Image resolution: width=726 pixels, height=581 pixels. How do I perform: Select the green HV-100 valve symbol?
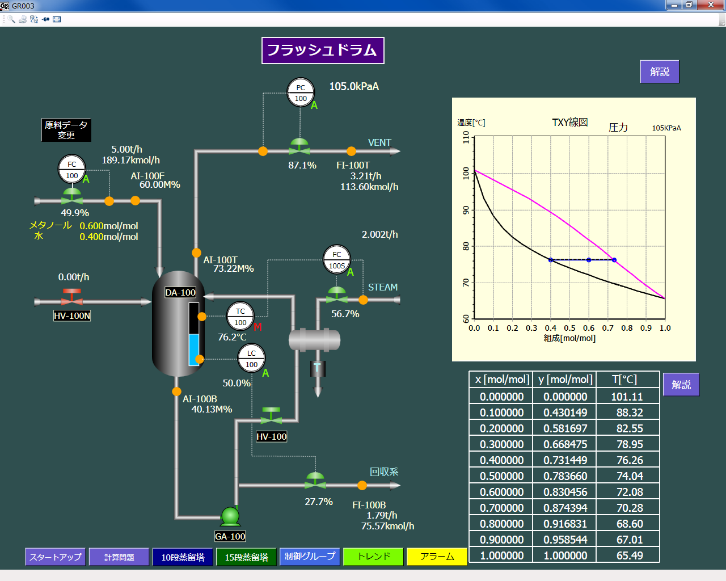pyautogui.click(x=271, y=416)
